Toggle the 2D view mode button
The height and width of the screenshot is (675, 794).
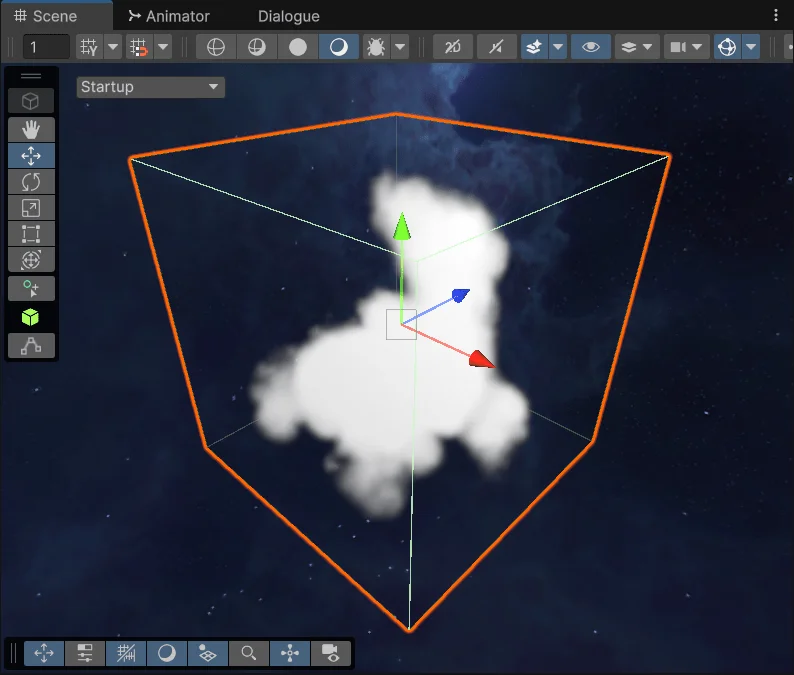pyautogui.click(x=453, y=47)
